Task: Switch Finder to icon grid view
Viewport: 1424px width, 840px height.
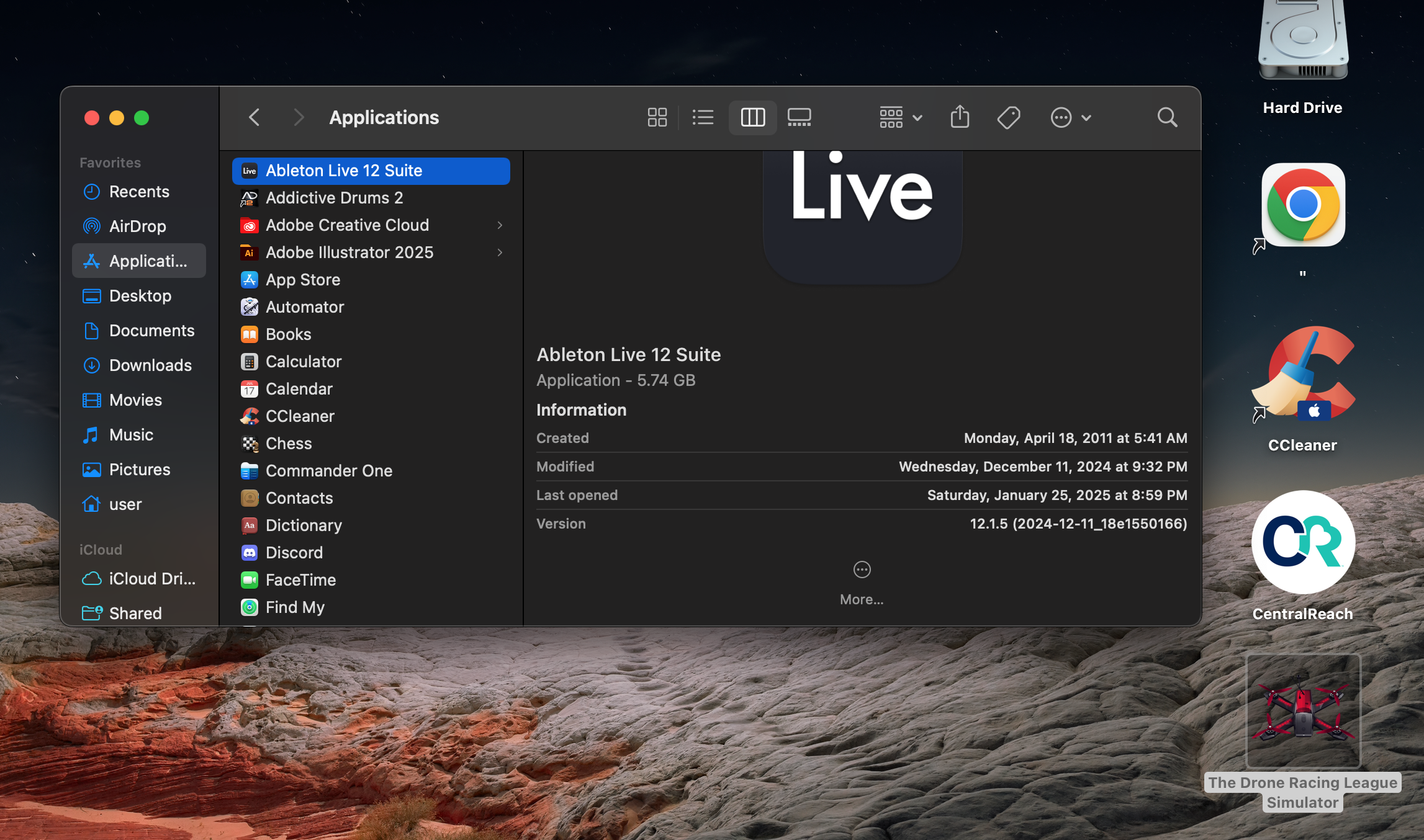Action: tap(657, 117)
